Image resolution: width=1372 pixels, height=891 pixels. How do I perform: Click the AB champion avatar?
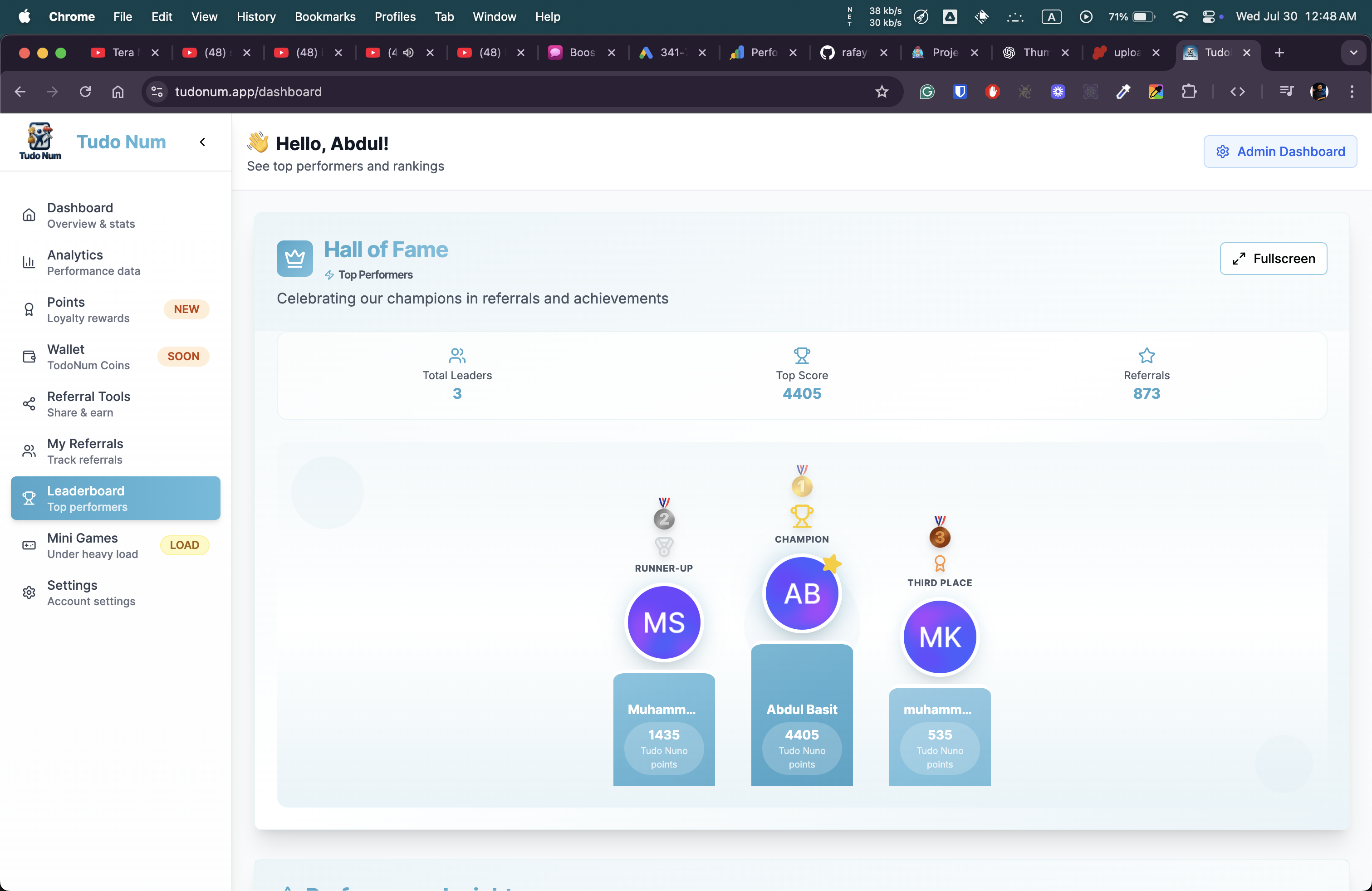click(x=802, y=593)
